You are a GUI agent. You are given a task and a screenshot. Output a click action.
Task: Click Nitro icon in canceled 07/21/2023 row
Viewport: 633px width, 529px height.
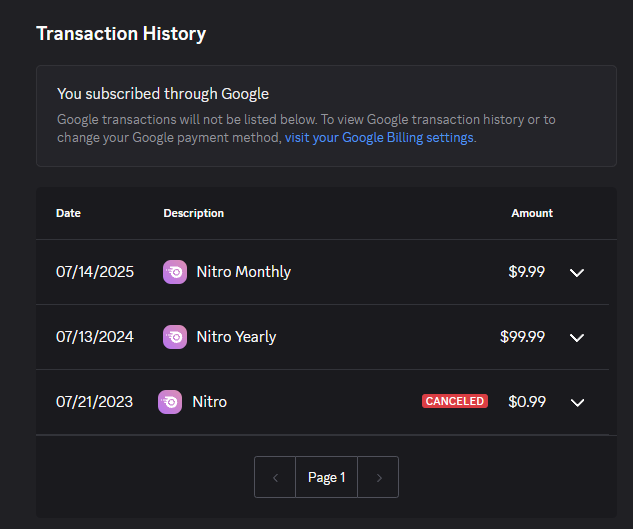point(170,402)
